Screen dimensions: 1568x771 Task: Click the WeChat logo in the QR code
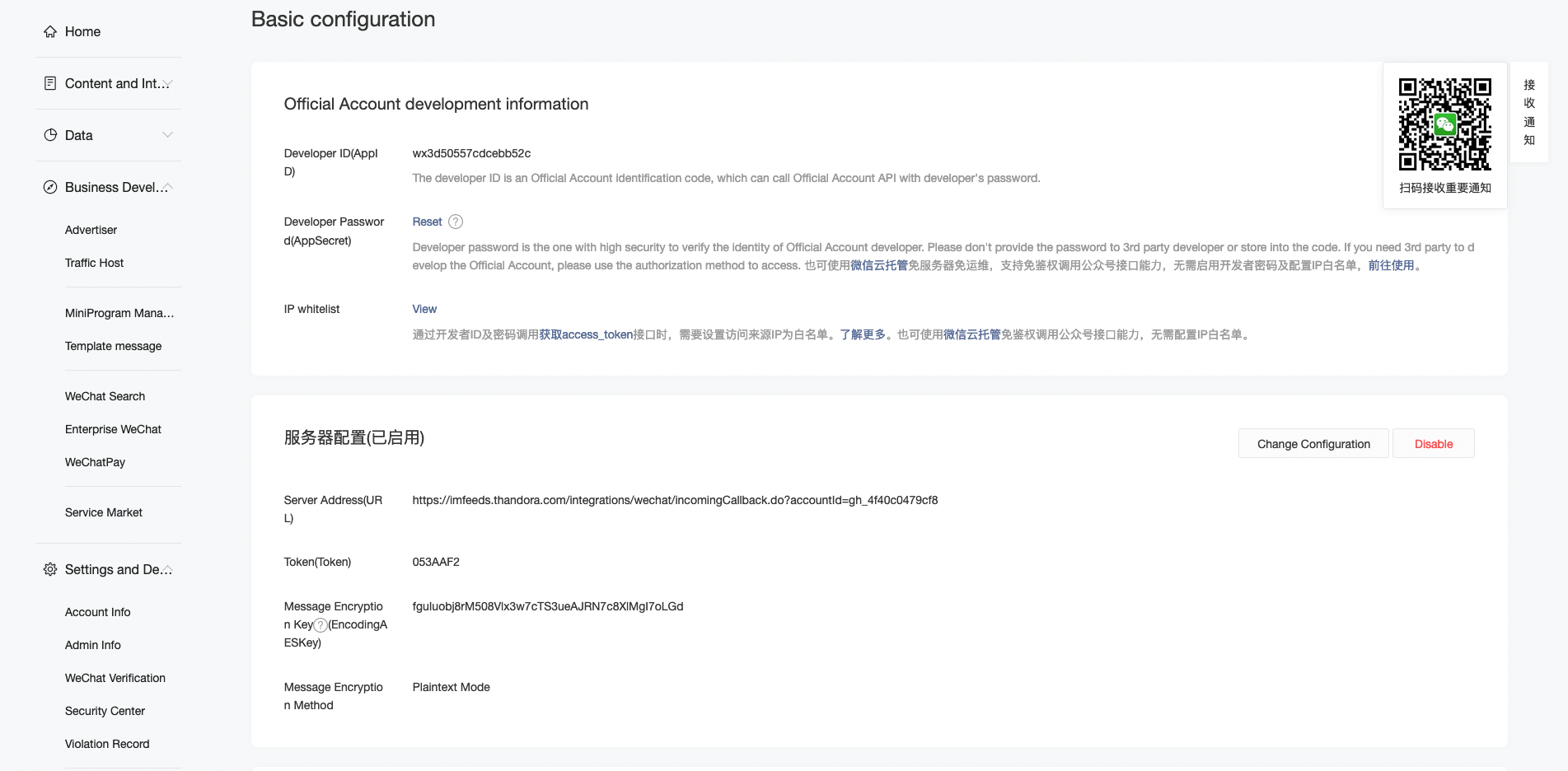click(1444, 124)
